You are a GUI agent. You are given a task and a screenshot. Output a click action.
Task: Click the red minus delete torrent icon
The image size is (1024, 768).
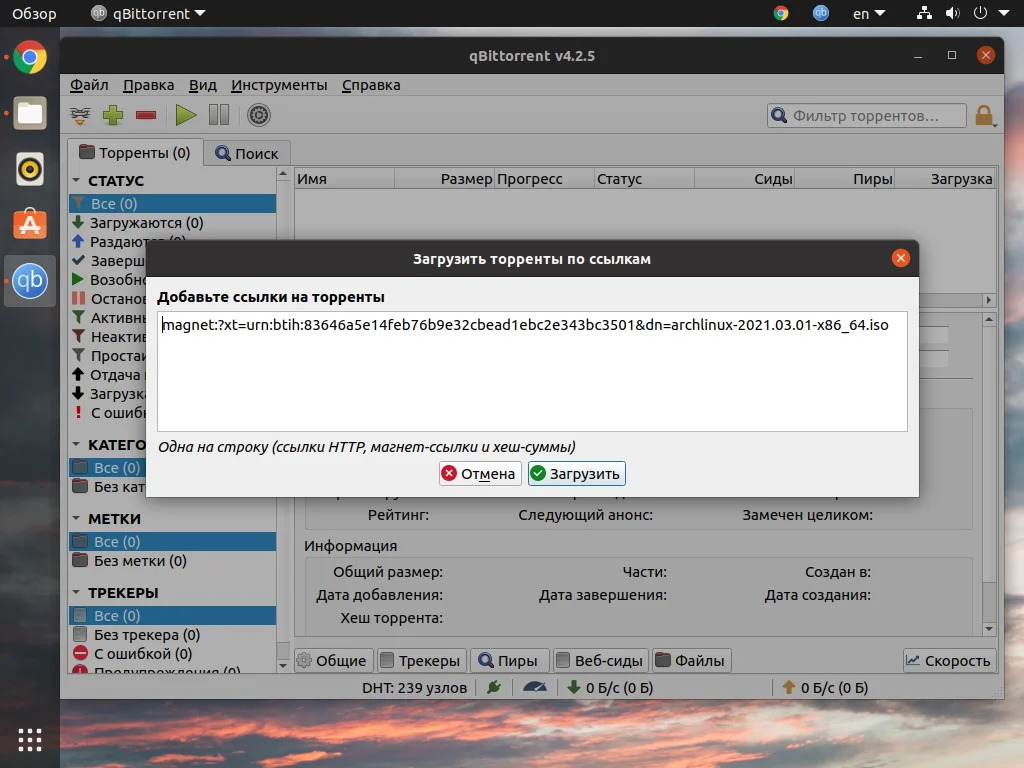tap(146, 115)
